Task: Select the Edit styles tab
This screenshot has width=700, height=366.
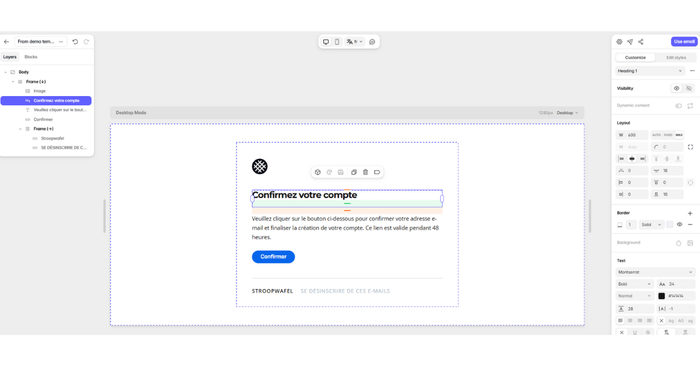Action: [676, 58]
